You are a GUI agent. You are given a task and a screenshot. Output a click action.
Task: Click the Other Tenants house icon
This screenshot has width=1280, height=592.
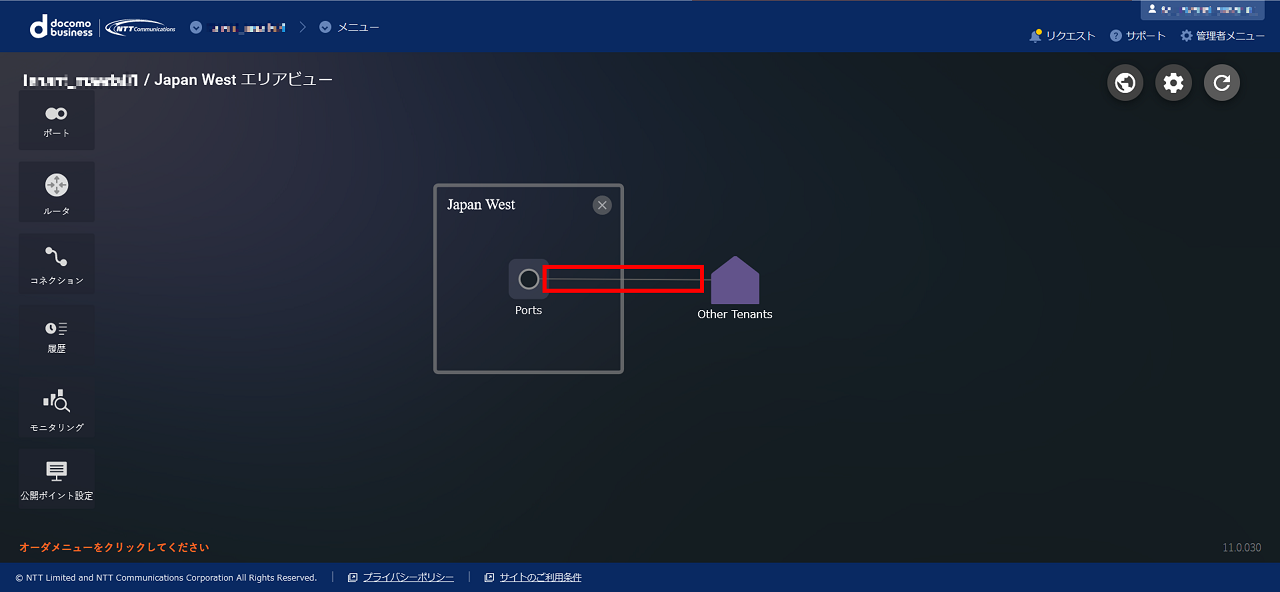tap(734, 281)
